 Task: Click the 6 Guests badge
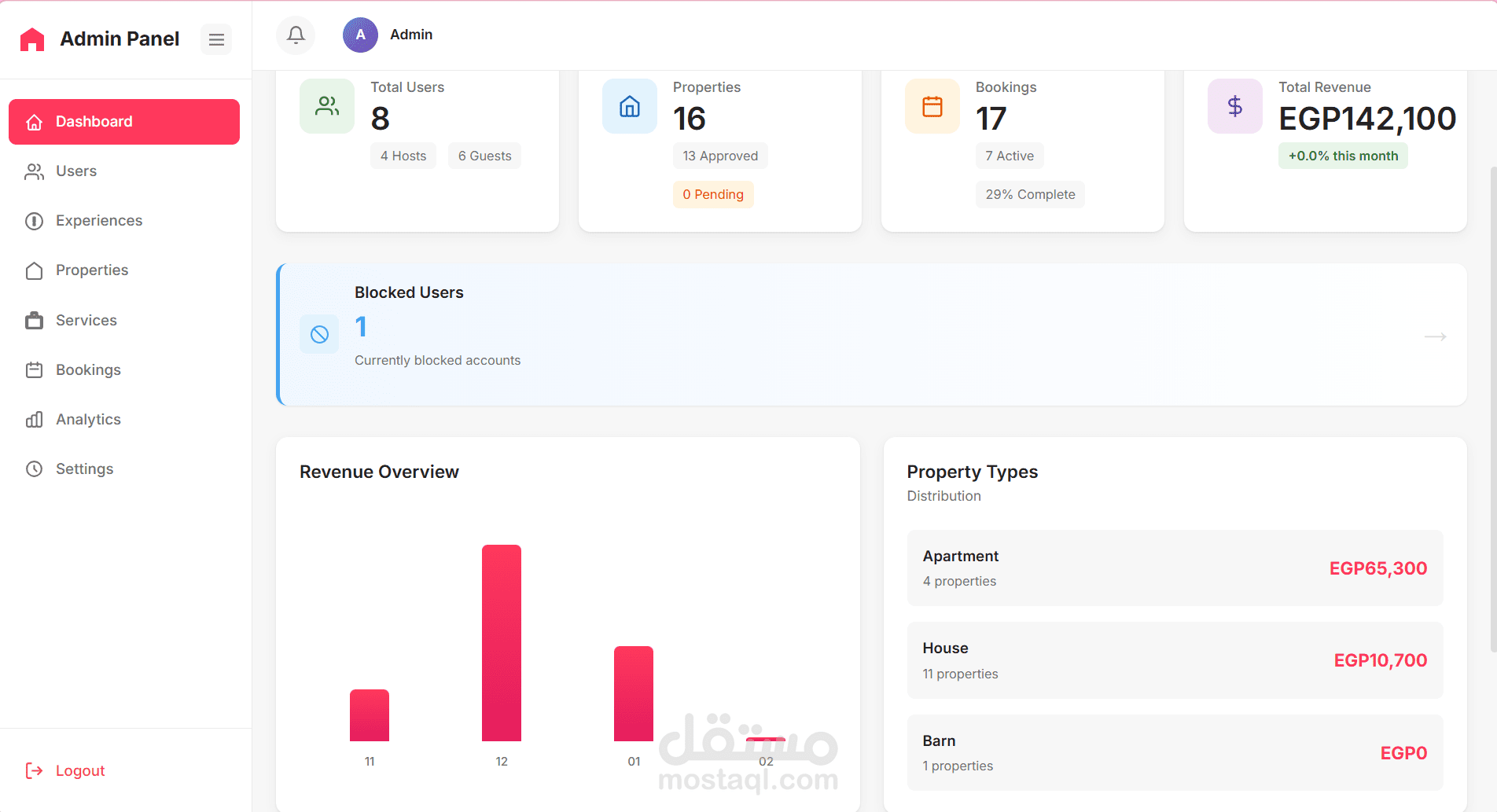coord(484,156)
